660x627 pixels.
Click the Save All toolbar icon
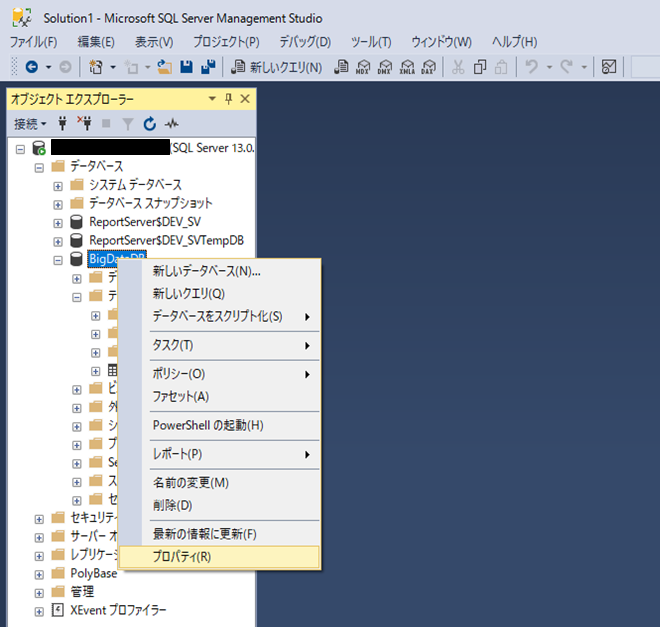pos(208,67)
